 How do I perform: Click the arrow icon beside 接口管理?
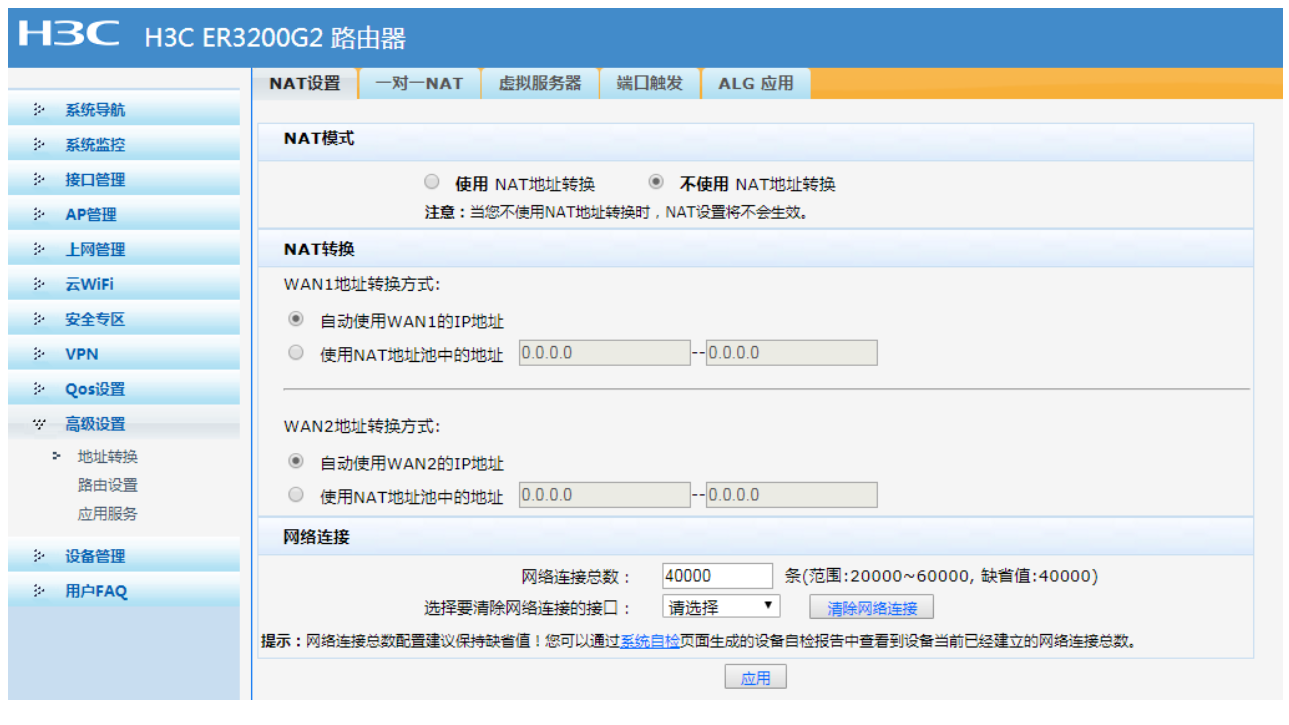pyautogui.click(x=39, y=180)
